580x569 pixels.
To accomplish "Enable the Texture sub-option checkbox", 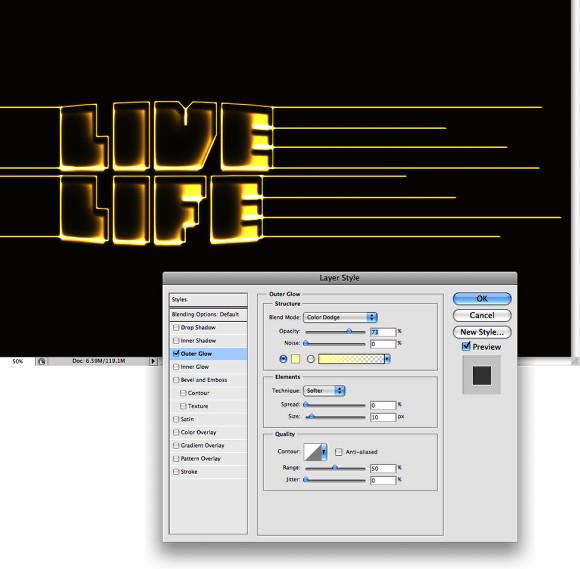I will click(183, 406).
